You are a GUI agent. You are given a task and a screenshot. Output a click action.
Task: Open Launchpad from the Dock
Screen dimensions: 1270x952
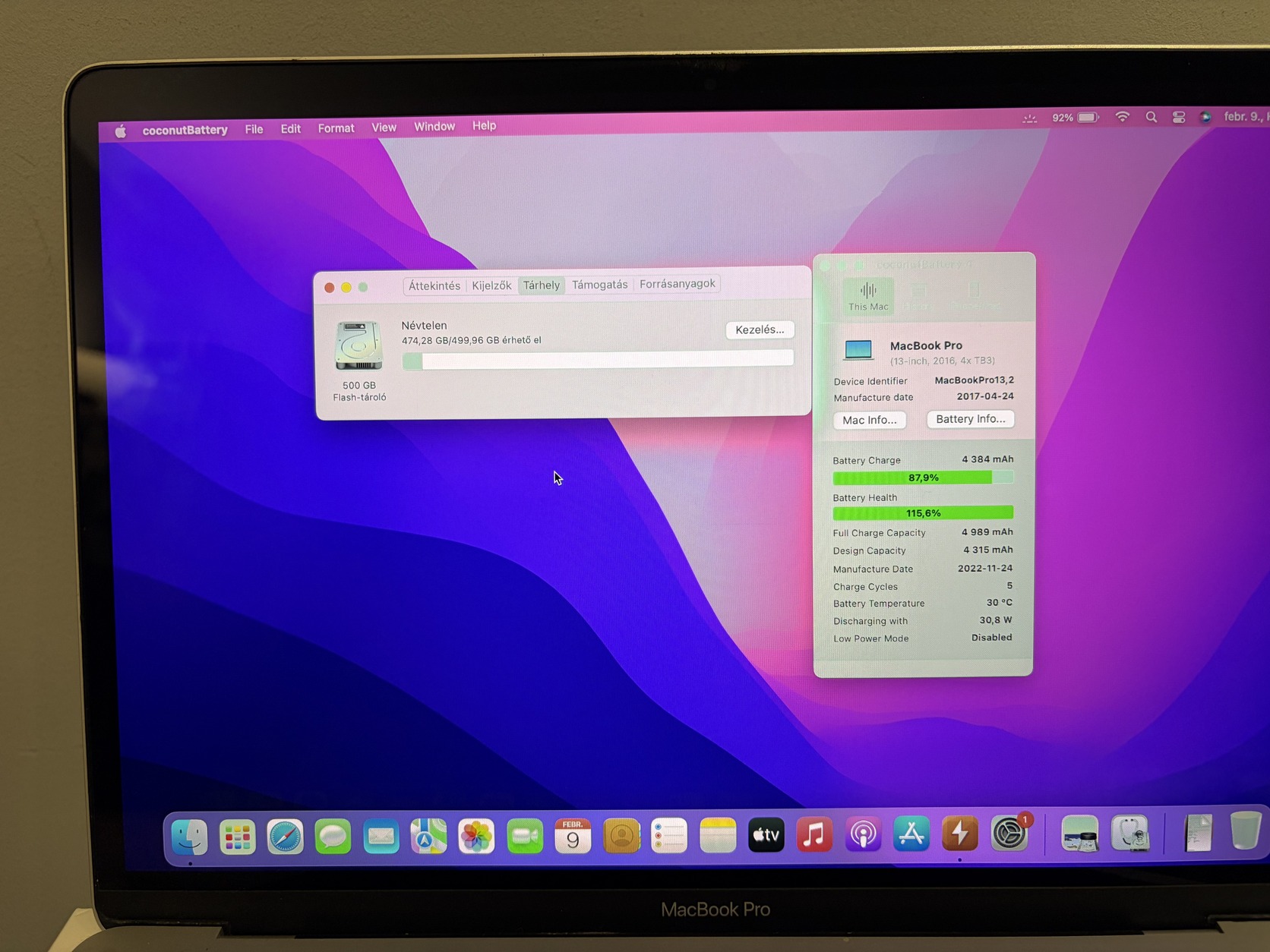[x=237, y=837]
